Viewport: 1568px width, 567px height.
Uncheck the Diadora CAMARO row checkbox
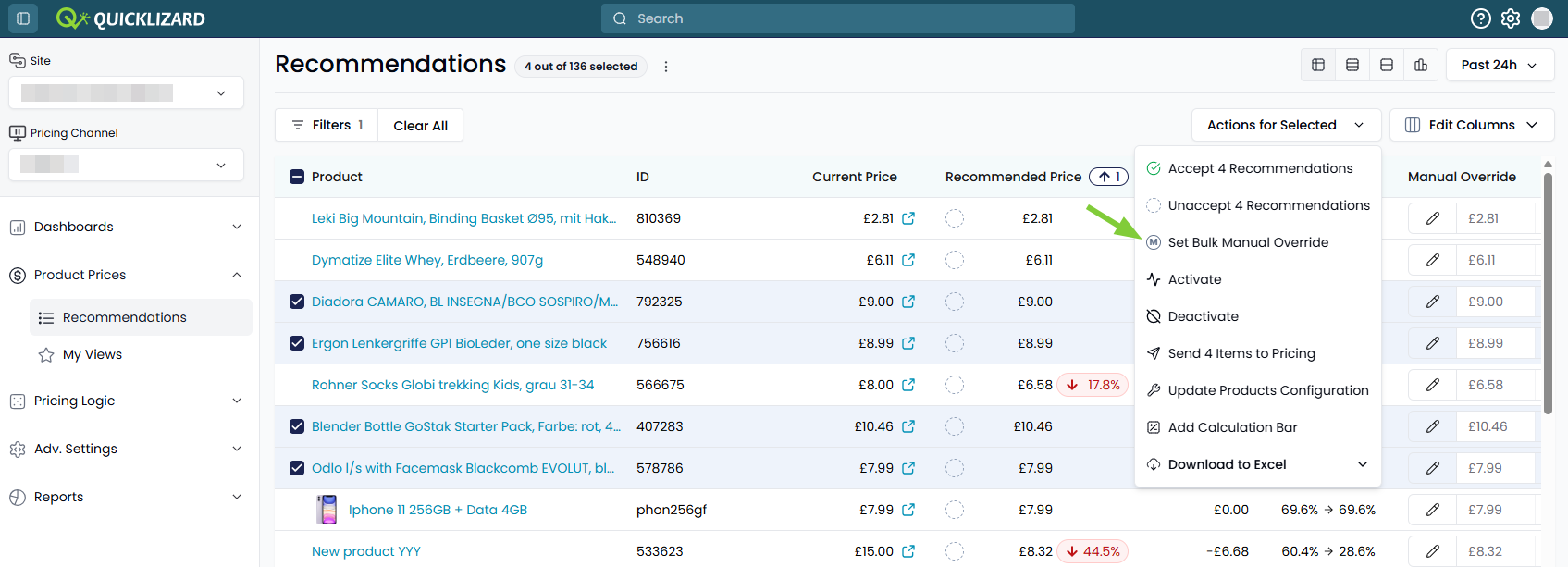(x=297, y=302)
